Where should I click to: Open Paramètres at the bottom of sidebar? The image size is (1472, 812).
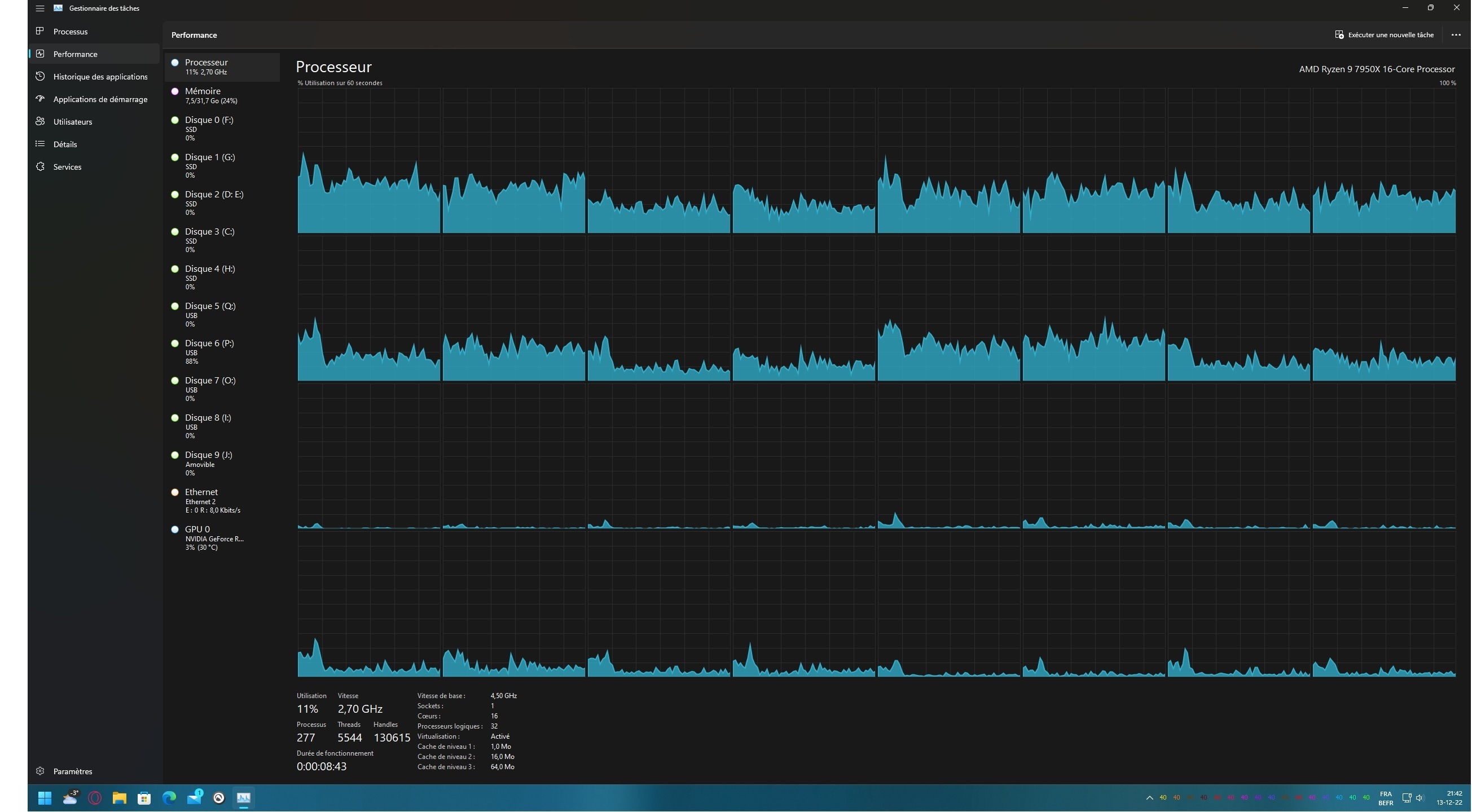72,771
